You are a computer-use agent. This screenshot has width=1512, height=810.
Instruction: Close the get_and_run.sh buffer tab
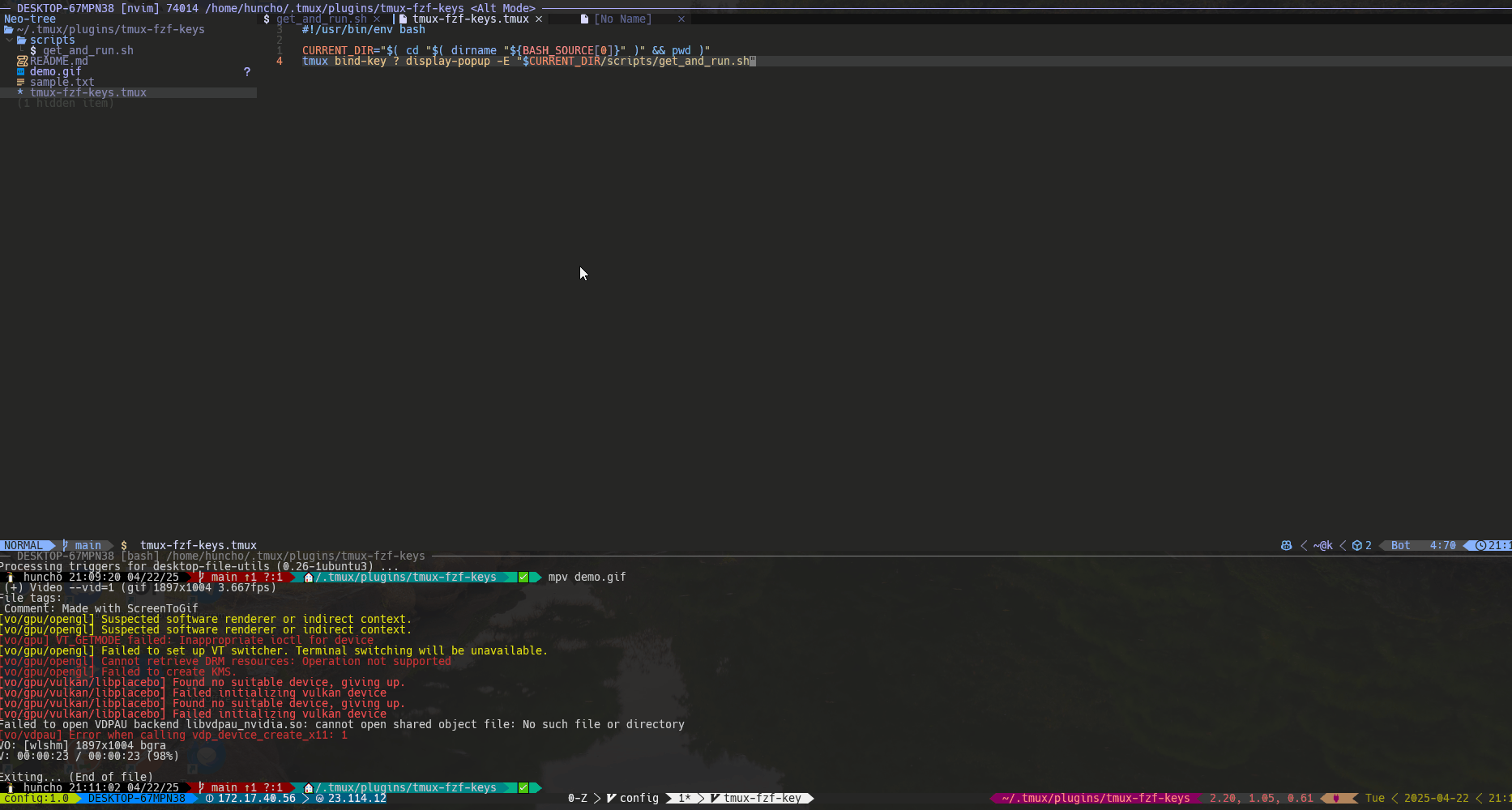tap(377, 19)
